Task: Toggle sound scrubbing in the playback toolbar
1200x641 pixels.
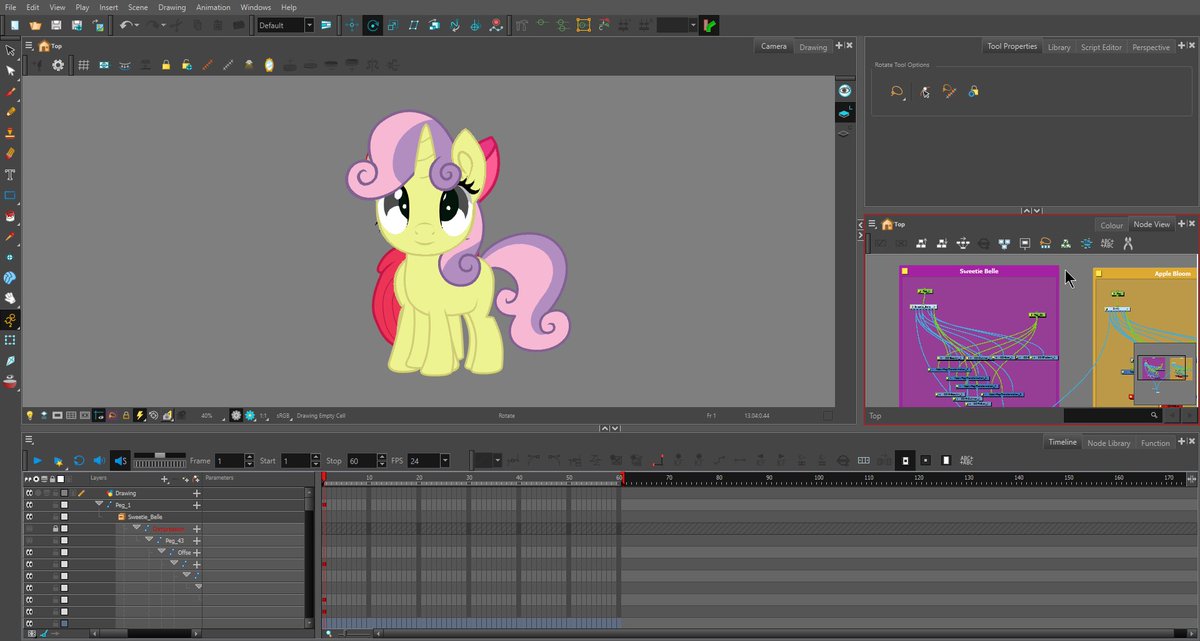Action: (119, 460)
